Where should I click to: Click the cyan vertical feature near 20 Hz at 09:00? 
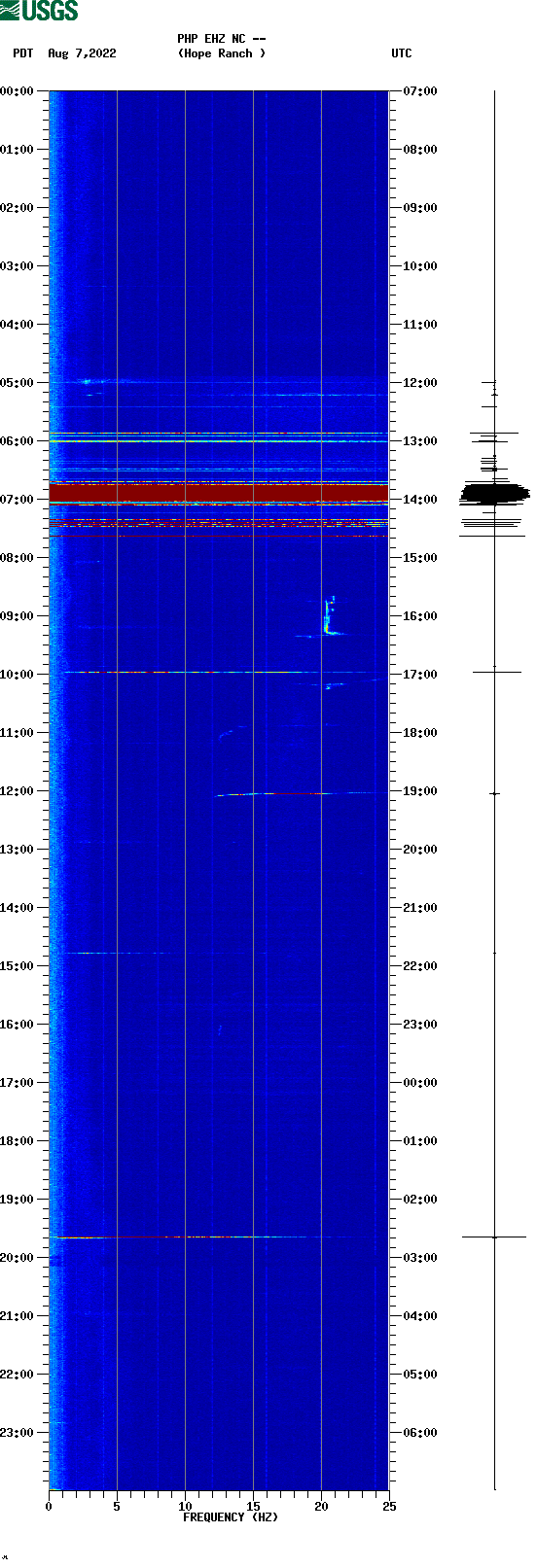pyautogui.click(x=330, y=615)
